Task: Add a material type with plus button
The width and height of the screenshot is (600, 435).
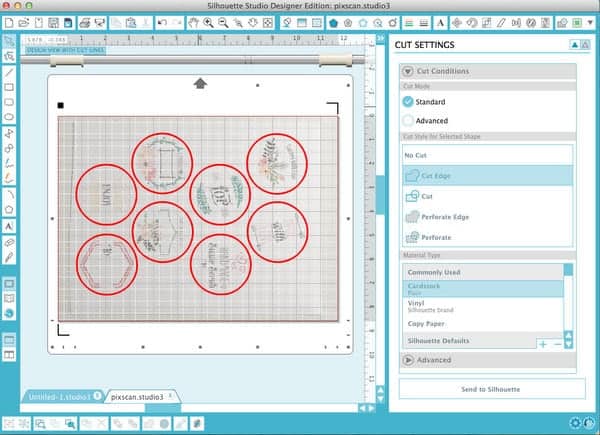Action: coord(543,344)
